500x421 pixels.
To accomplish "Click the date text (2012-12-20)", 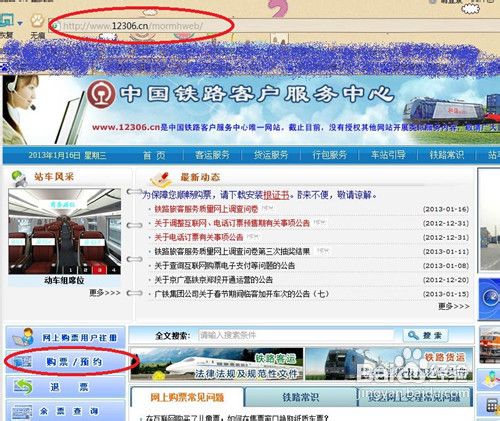I will [x=446, y=280].
